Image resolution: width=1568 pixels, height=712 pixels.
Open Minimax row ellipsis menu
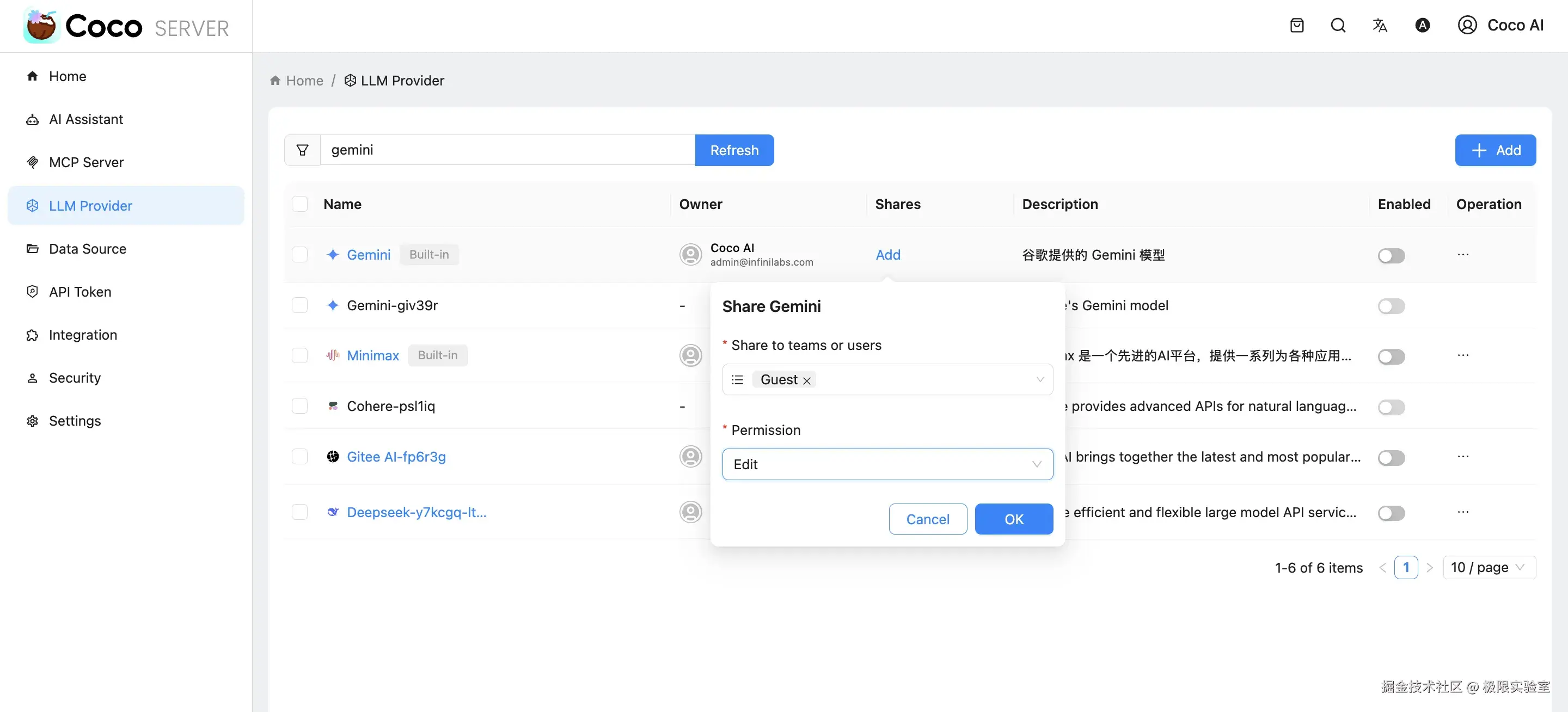coord(1463,355)
